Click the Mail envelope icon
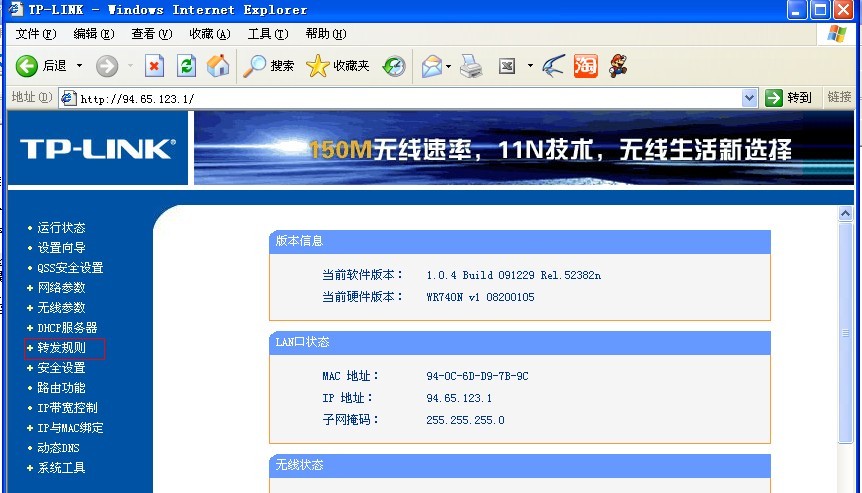Viewport: 862px width, 493px height. click(431, 66)
